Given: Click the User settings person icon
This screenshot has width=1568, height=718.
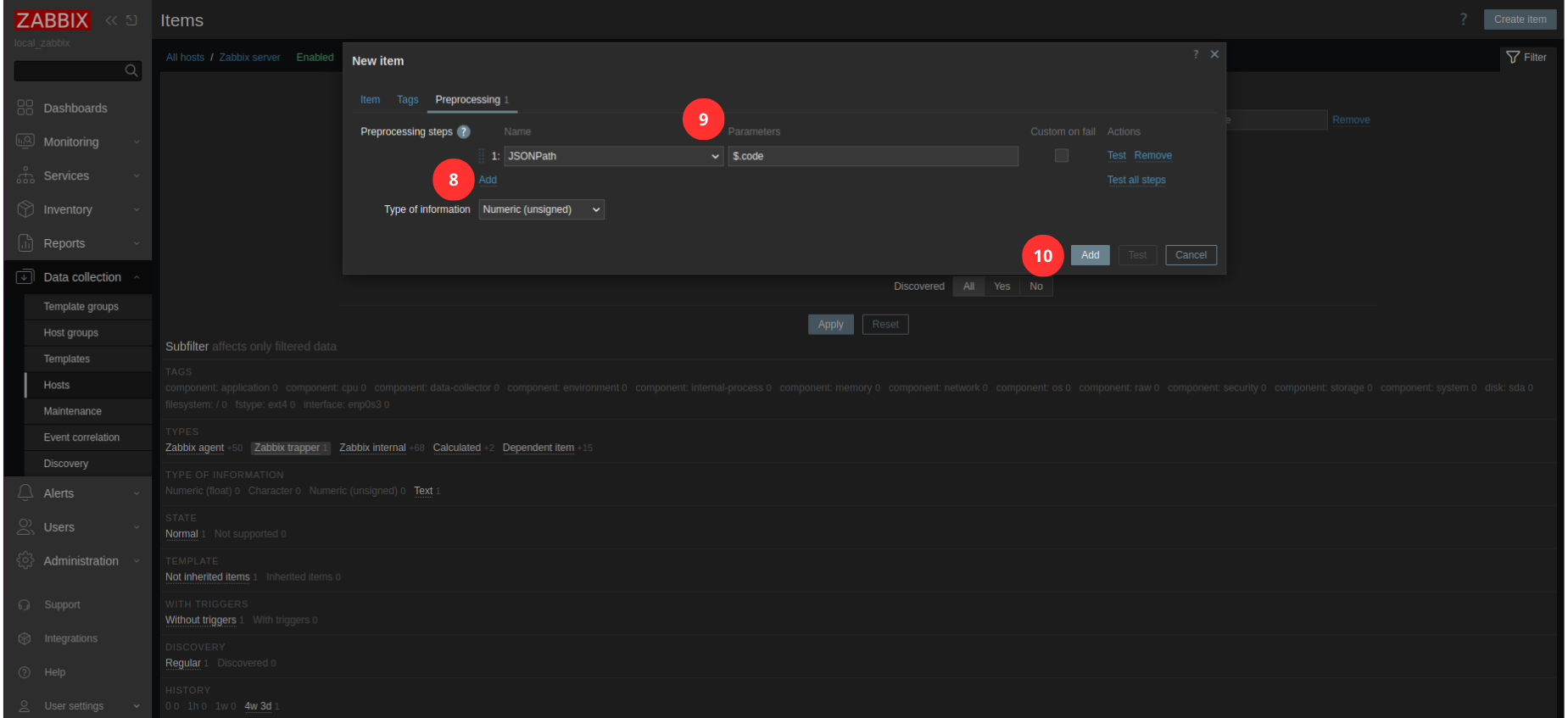Looking at the screenshot, I should click(x=25, y=706).
